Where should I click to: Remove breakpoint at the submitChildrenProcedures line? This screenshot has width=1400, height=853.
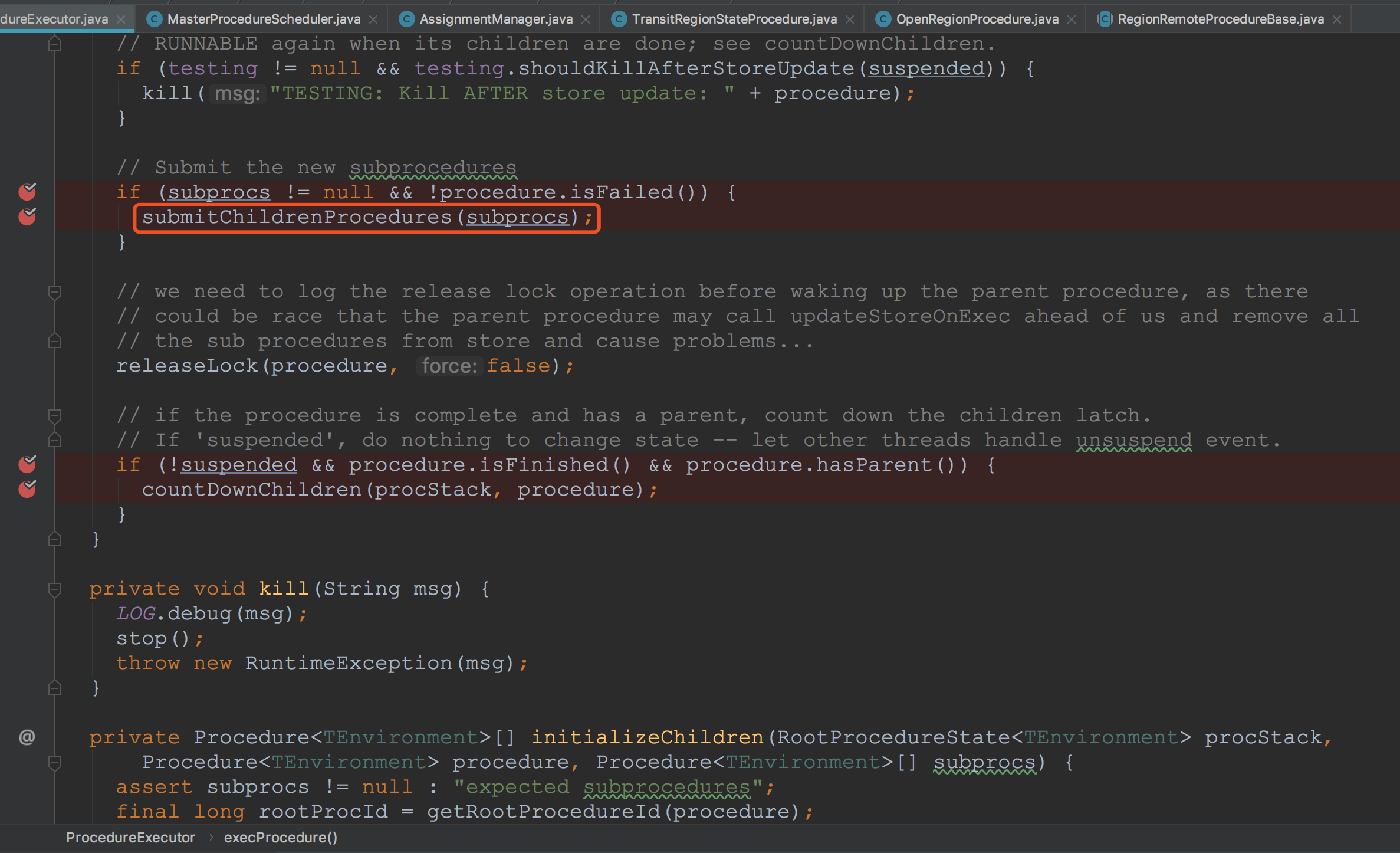[x=27, y=216]
